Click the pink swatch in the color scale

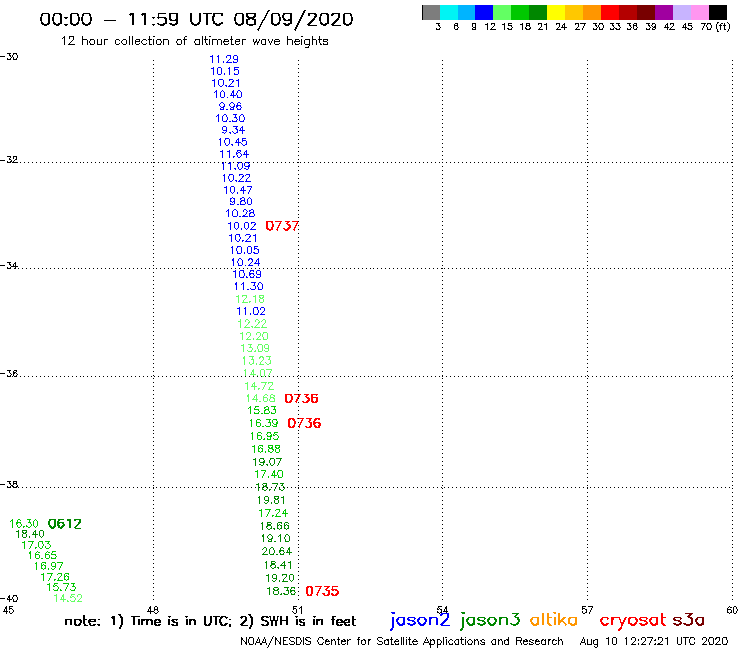(699, 12)
